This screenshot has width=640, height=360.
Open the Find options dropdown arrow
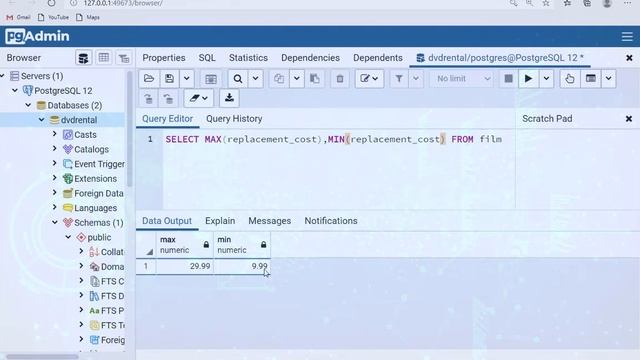point(256,78)
